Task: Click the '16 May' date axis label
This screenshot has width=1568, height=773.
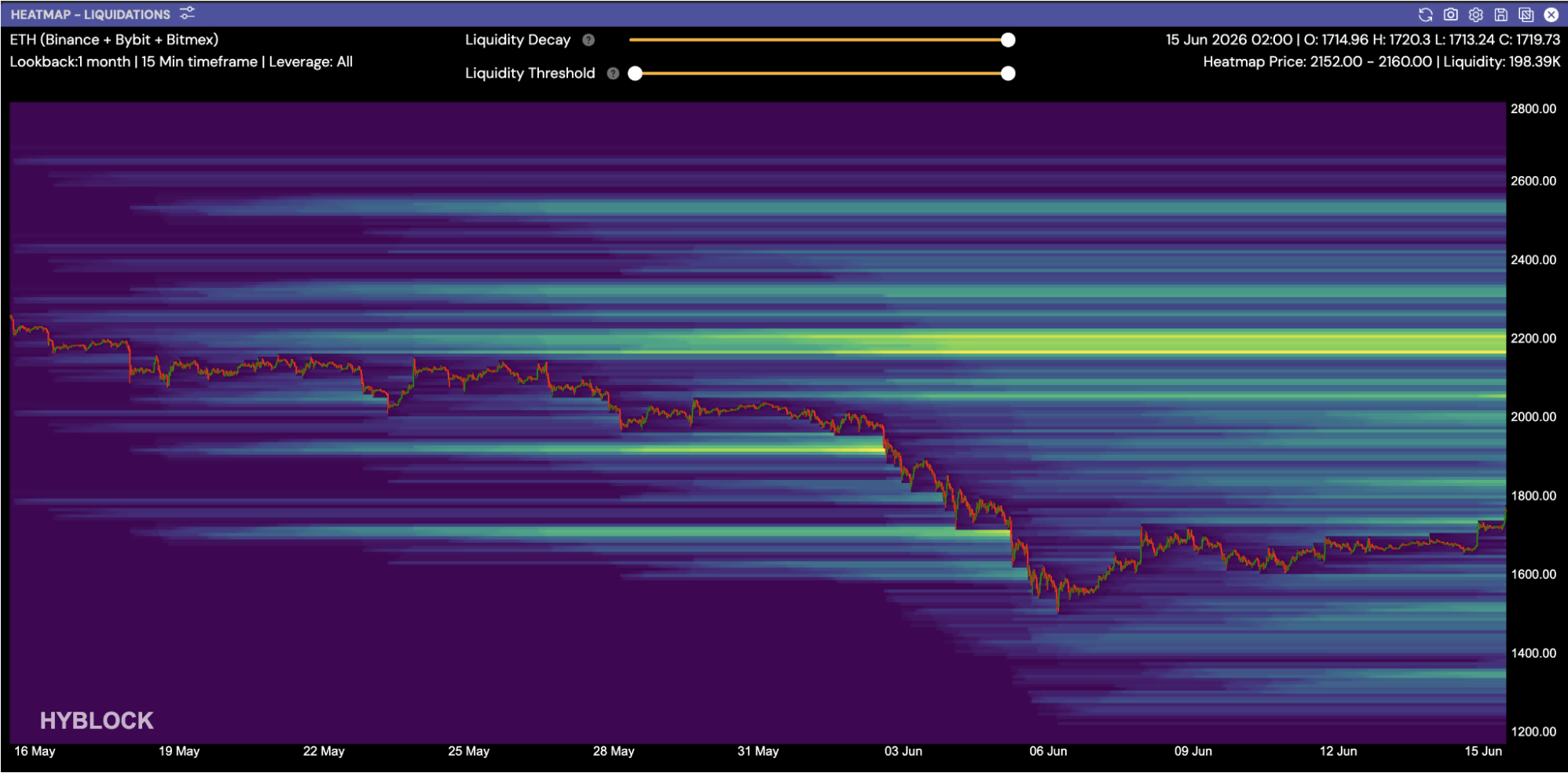Action: click(35, 751)
